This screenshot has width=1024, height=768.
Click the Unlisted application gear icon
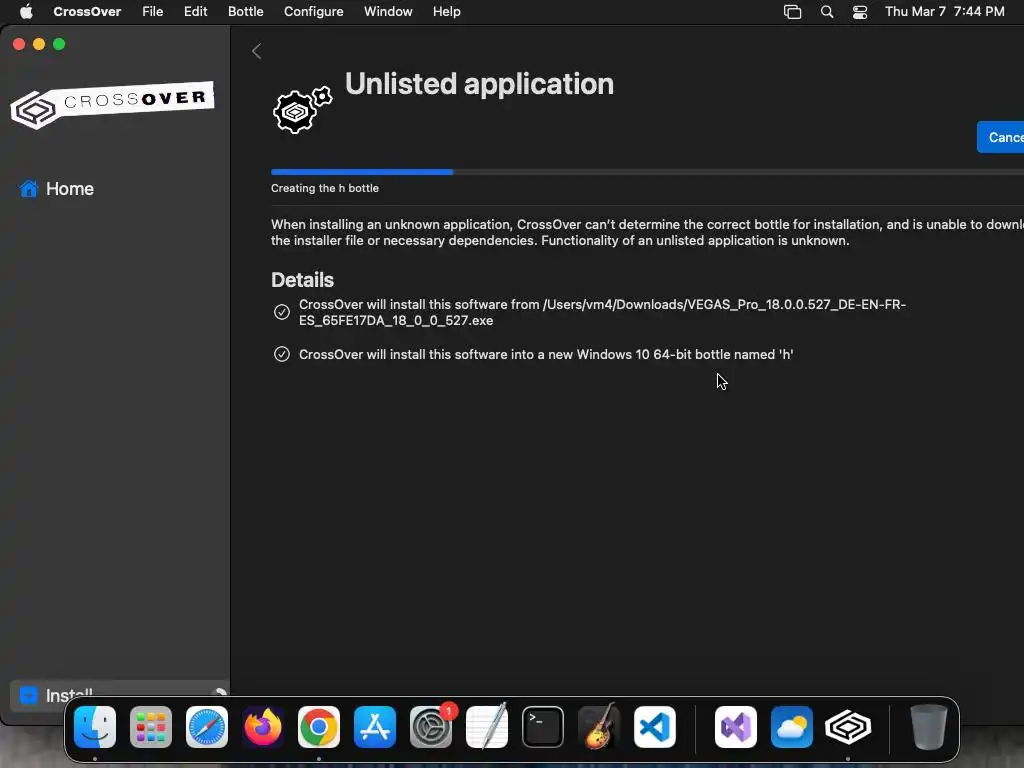click(302, 110)
